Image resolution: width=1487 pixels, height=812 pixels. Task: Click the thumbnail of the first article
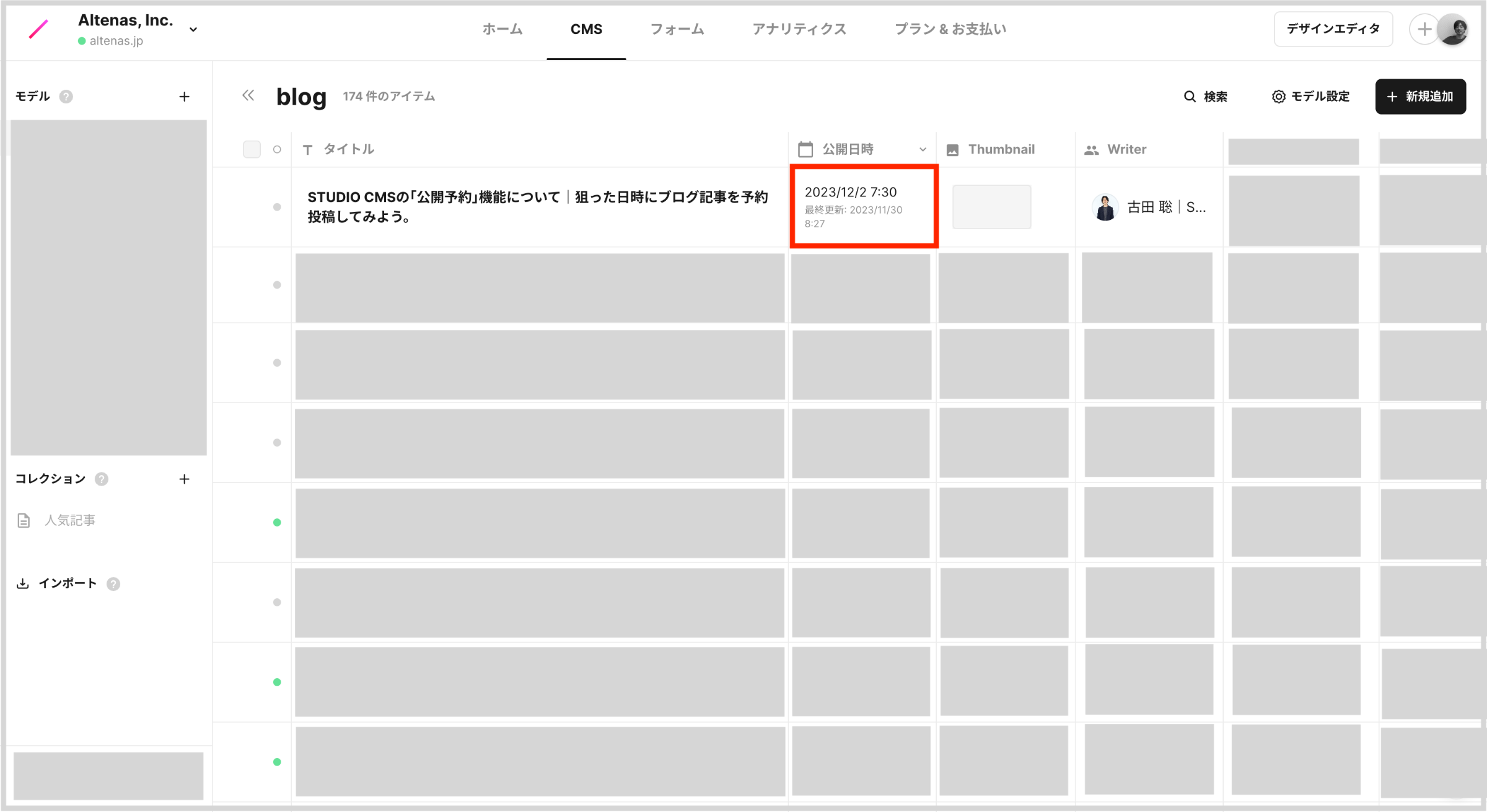click(x=991, y=207)
